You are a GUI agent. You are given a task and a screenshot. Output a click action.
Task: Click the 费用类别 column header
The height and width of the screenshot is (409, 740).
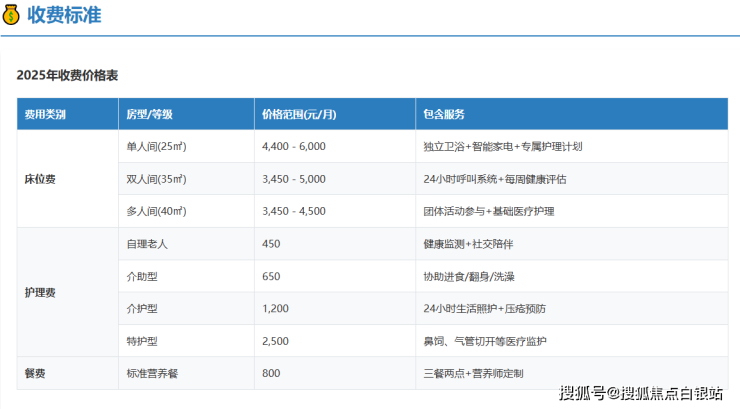46,114
